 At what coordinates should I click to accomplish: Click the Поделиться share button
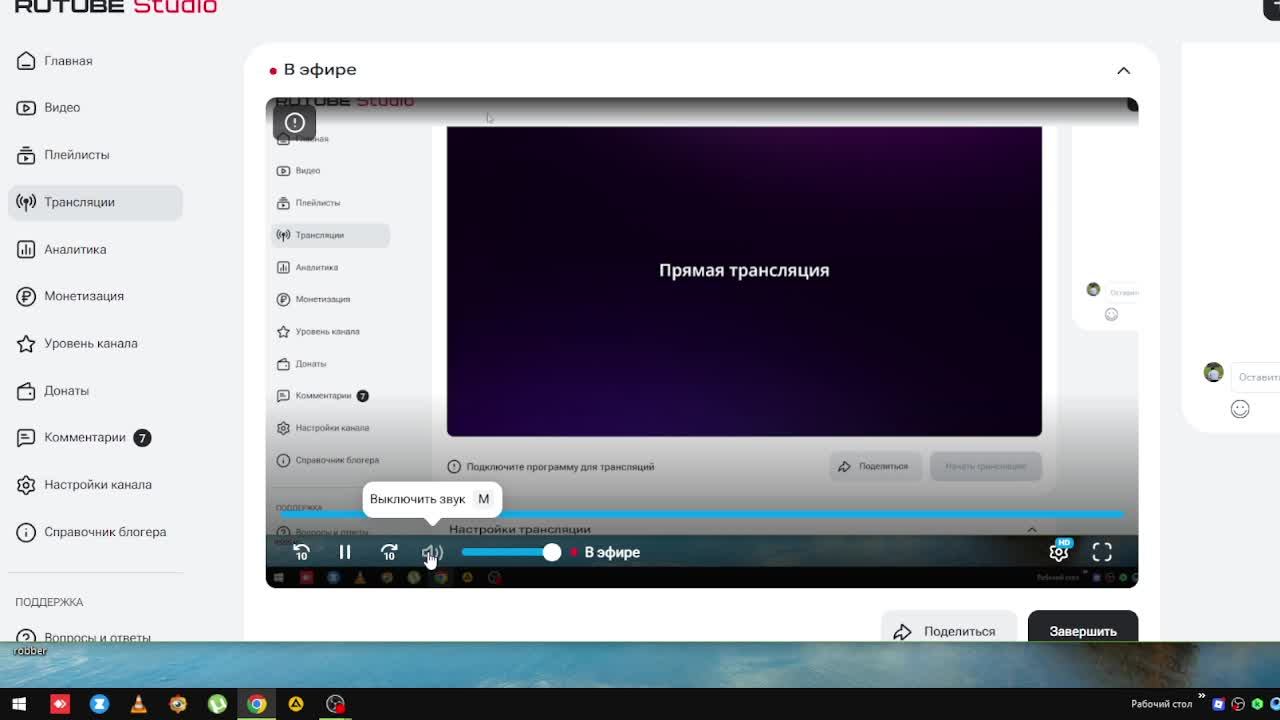click(x=948, y=629)
